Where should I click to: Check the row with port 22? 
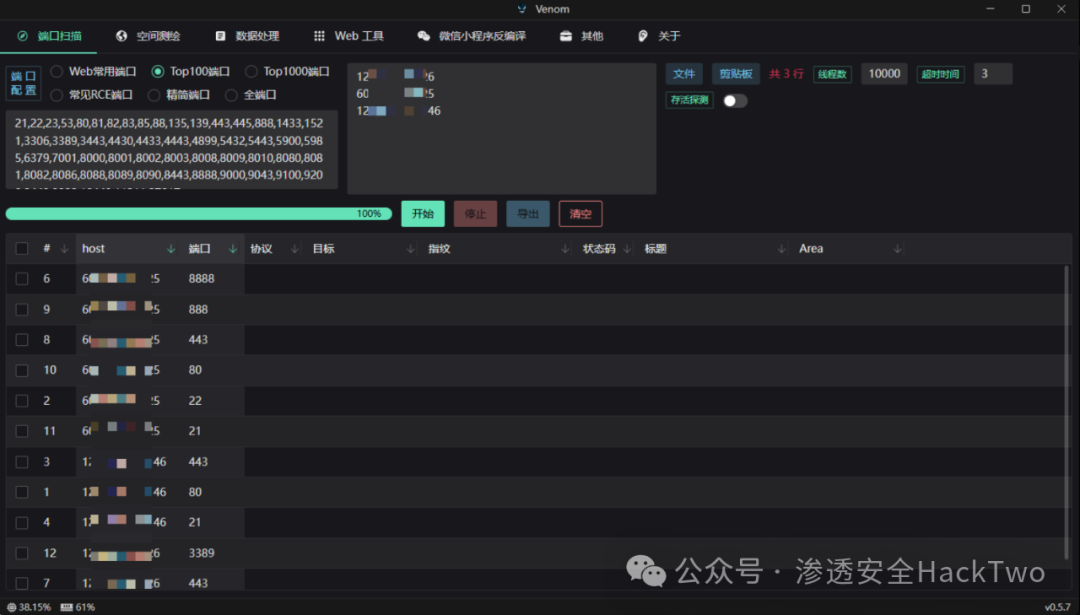(x=22, y=401)
